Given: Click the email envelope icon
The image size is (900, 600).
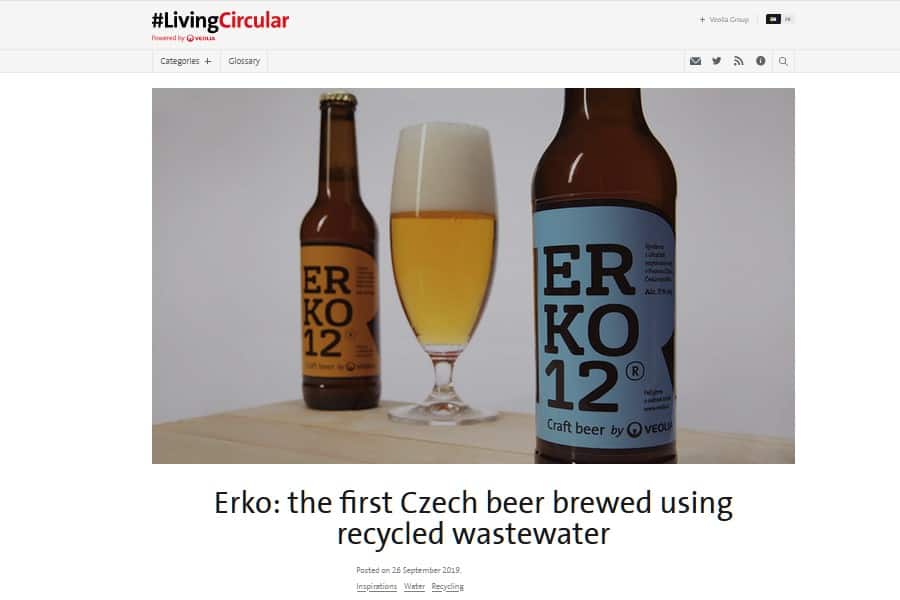Looking at the screenshot, I should [x=695, y=61].
